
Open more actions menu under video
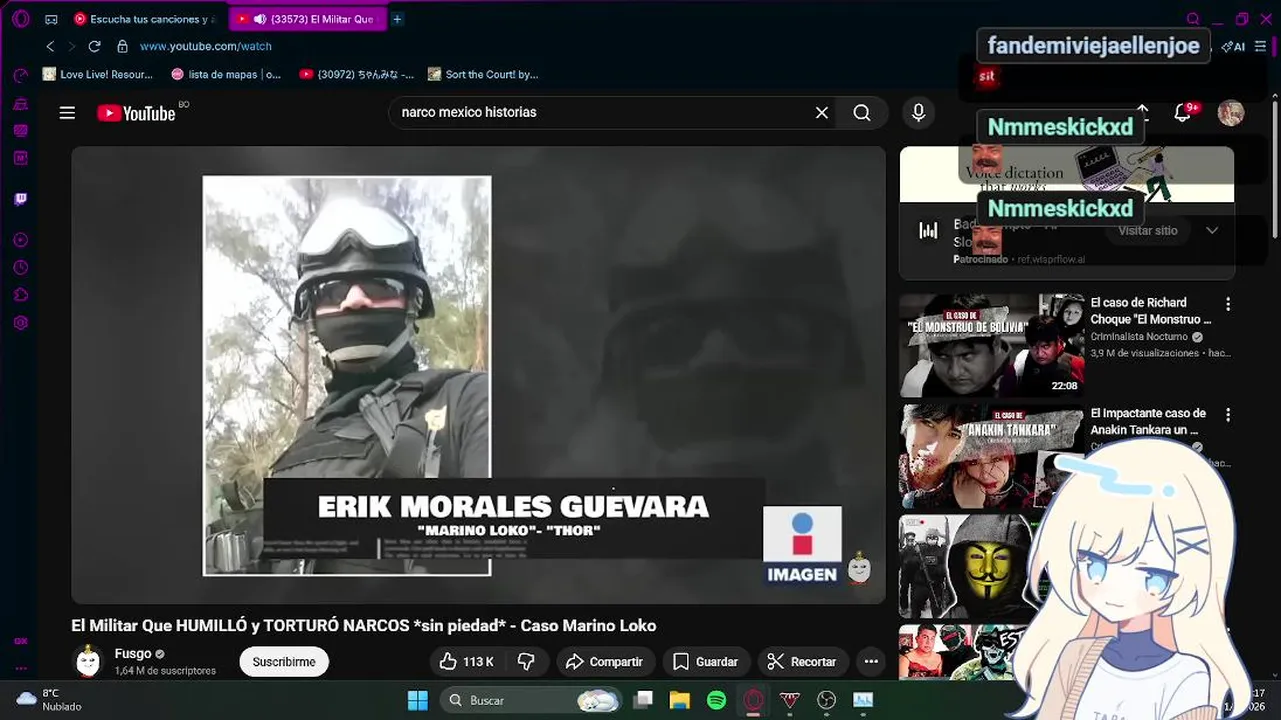click(871, 662)
